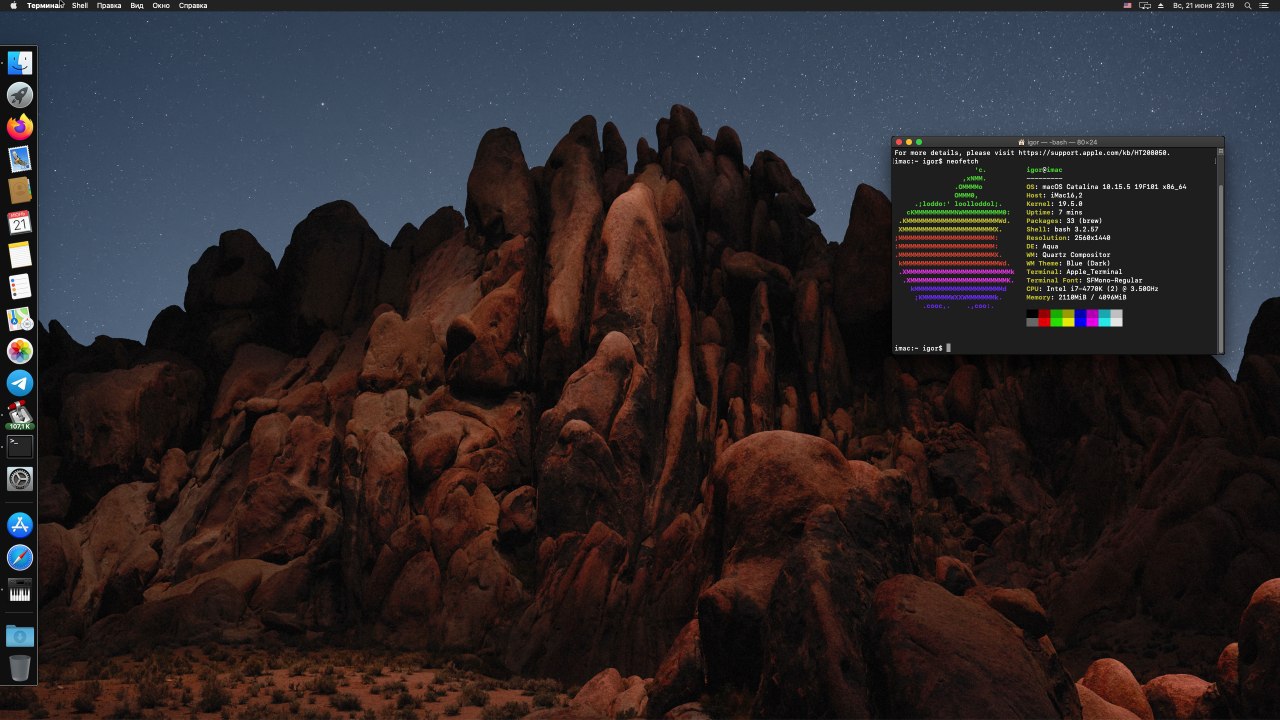Click the Terminal prompt cursor at bottom
This screenshot has width=1280, height=720.
coord(948,348)
